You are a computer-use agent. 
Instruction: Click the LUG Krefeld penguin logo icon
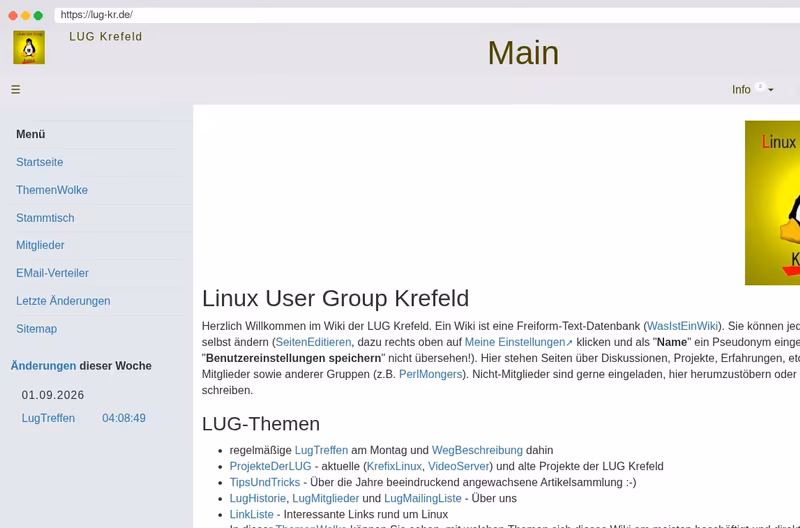[x=29, y=47]
